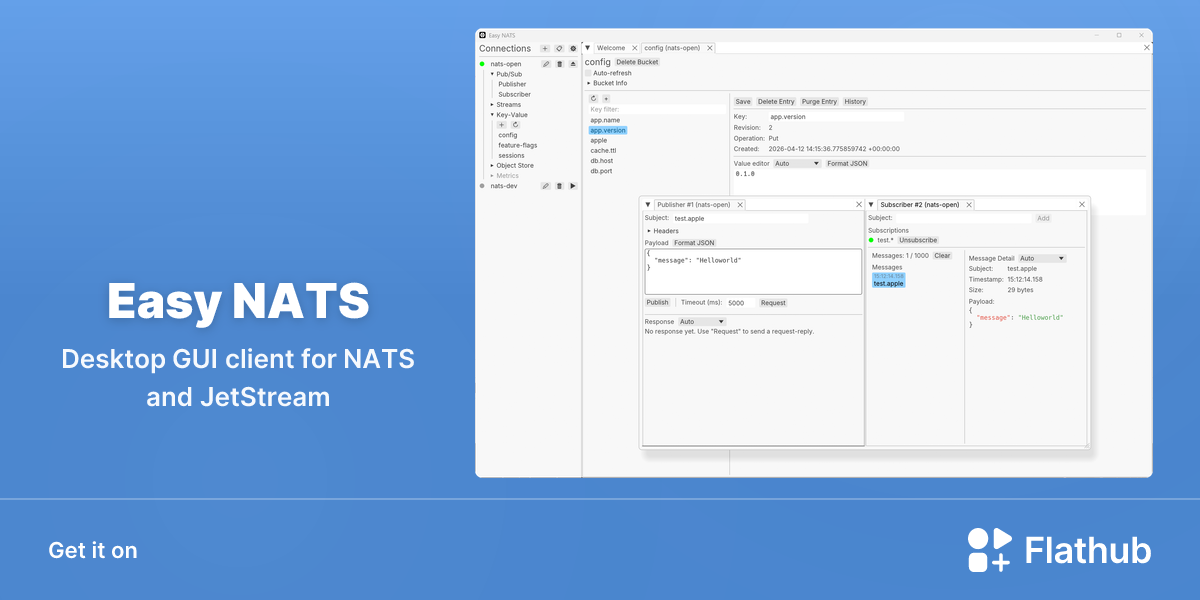1200x600 pixels.
Task: Select the db.host key
Action: point(602,161)
